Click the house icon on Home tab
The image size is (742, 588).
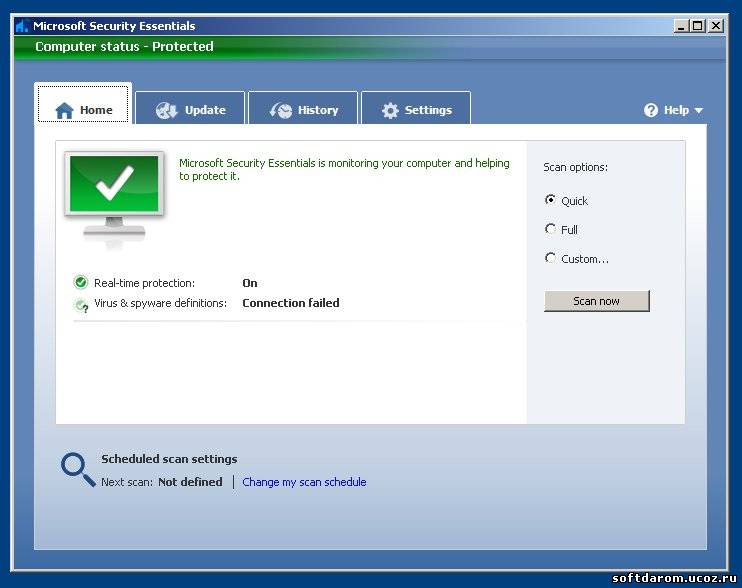pos(64,110)
